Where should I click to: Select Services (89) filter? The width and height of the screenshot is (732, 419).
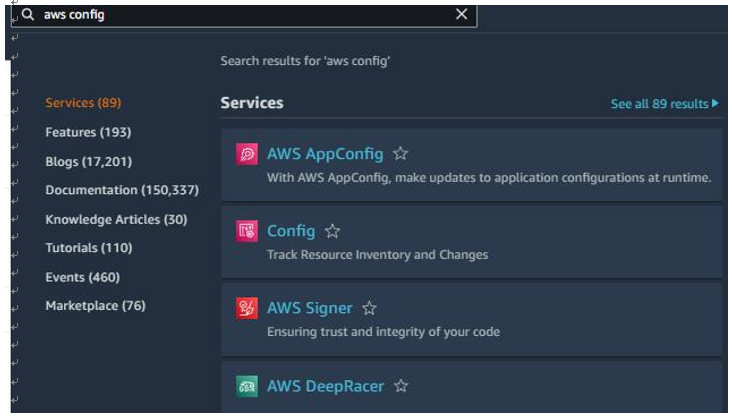83,103
